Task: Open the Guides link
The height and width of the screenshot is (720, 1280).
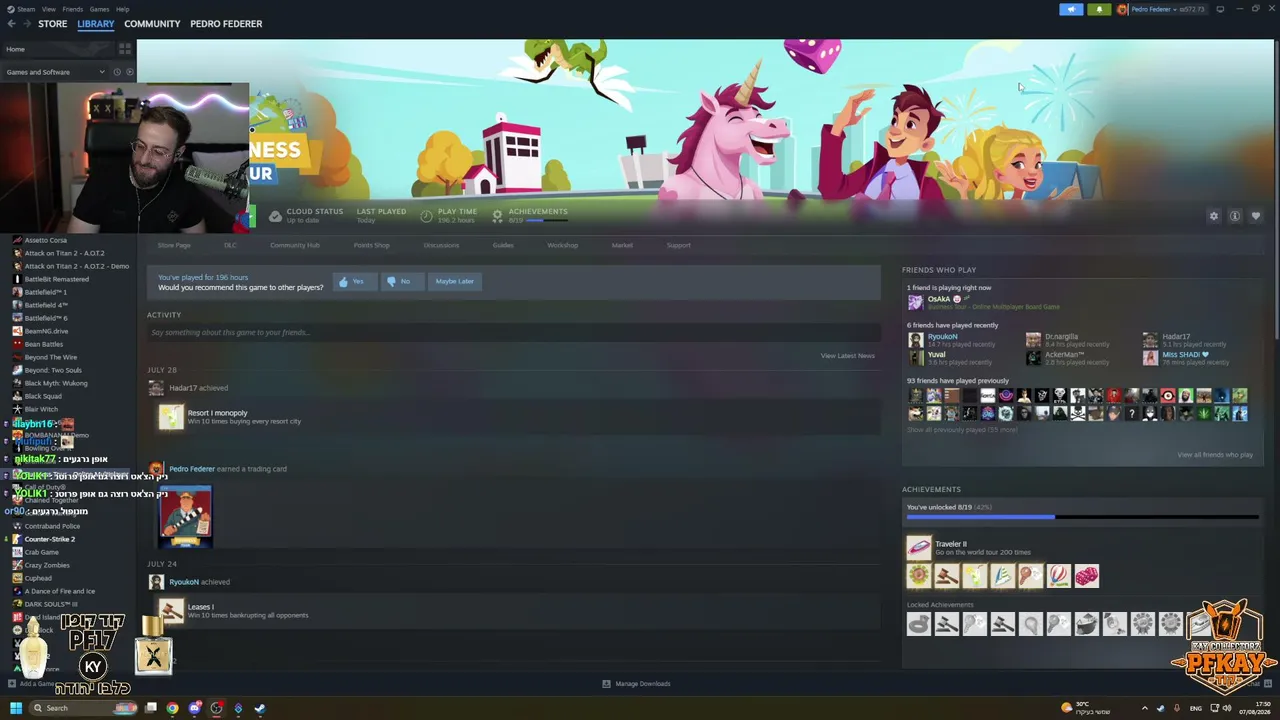Action: pos(503,245)
